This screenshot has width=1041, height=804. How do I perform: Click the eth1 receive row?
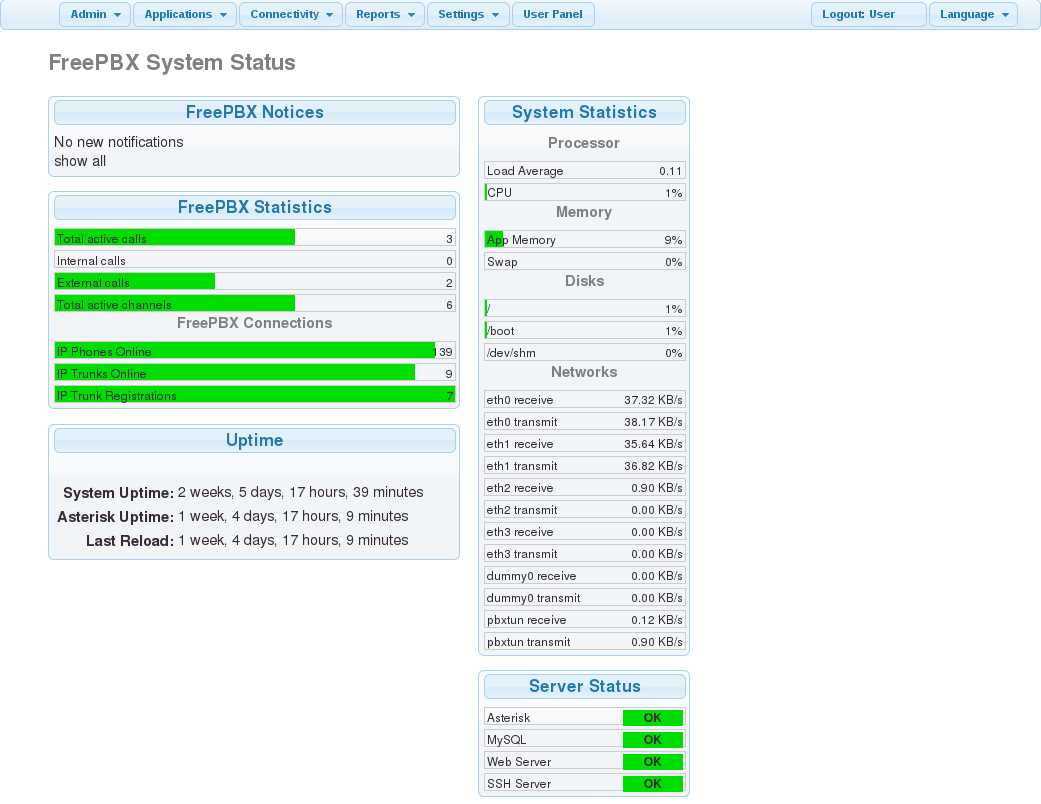[584, 443]
